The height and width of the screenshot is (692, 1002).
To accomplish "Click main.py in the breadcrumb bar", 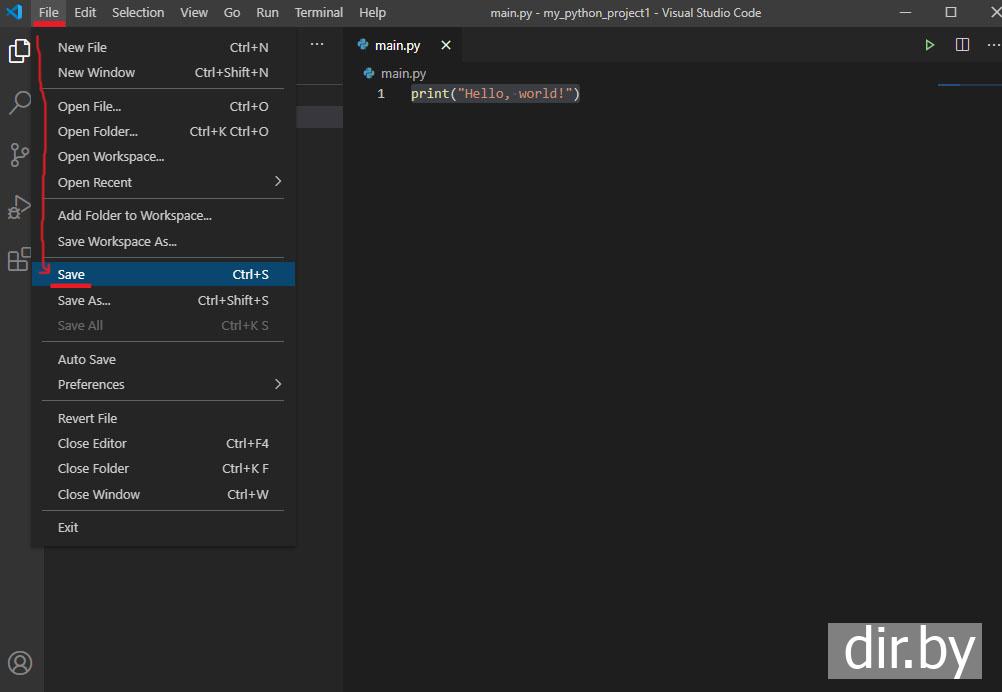I will tap(403, 73).
